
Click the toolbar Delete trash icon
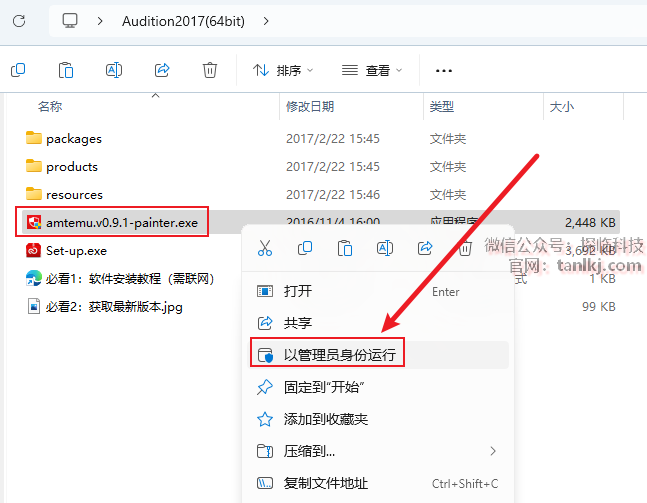210,70
